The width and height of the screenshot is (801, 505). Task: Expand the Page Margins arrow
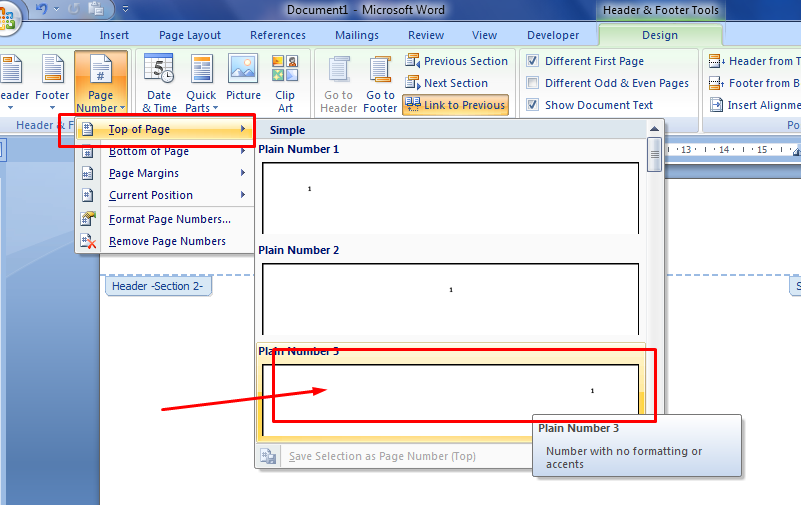243,173
